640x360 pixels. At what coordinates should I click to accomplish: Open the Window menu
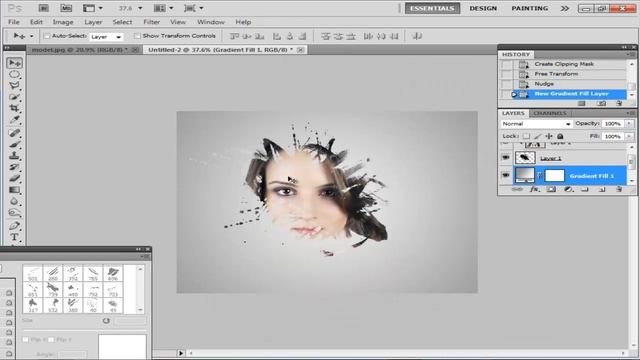tap(211, 22)
